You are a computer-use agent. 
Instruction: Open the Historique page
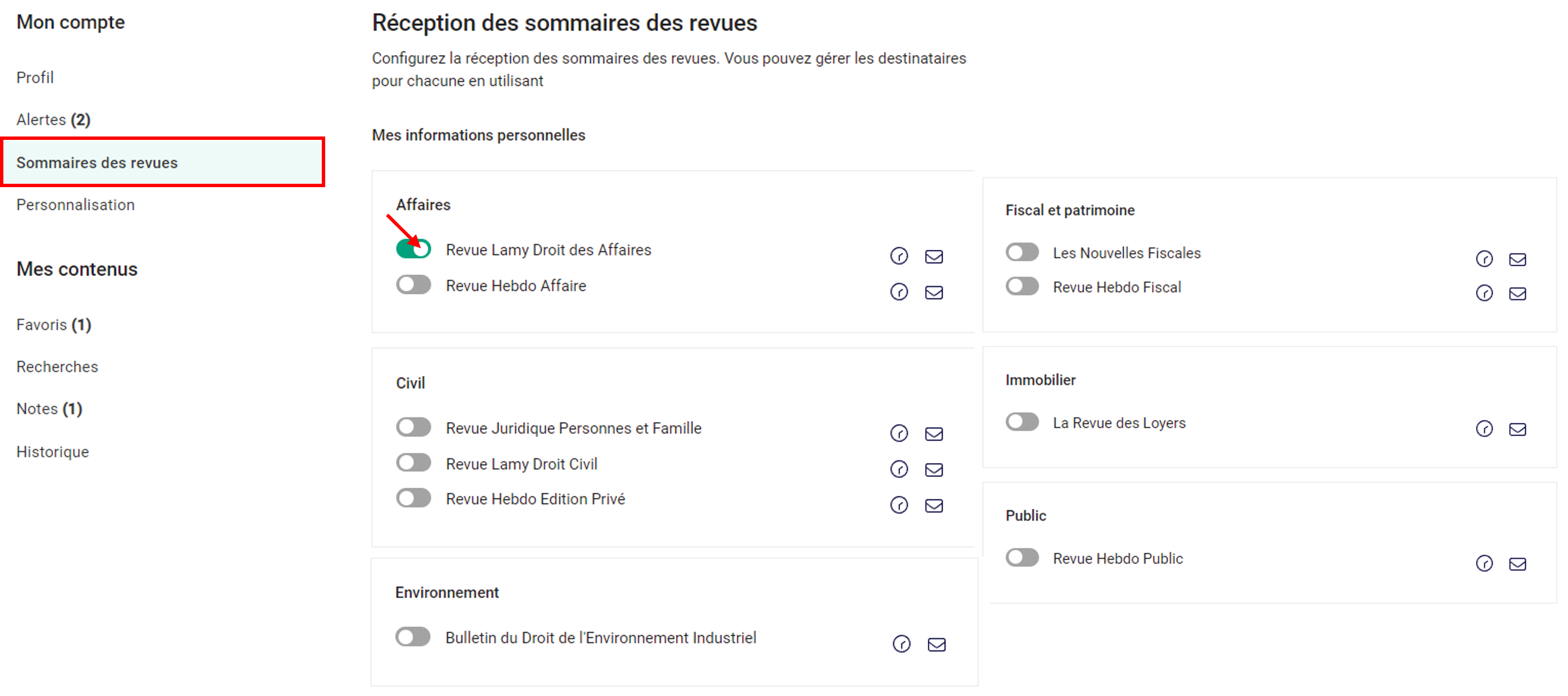(53, 451)
